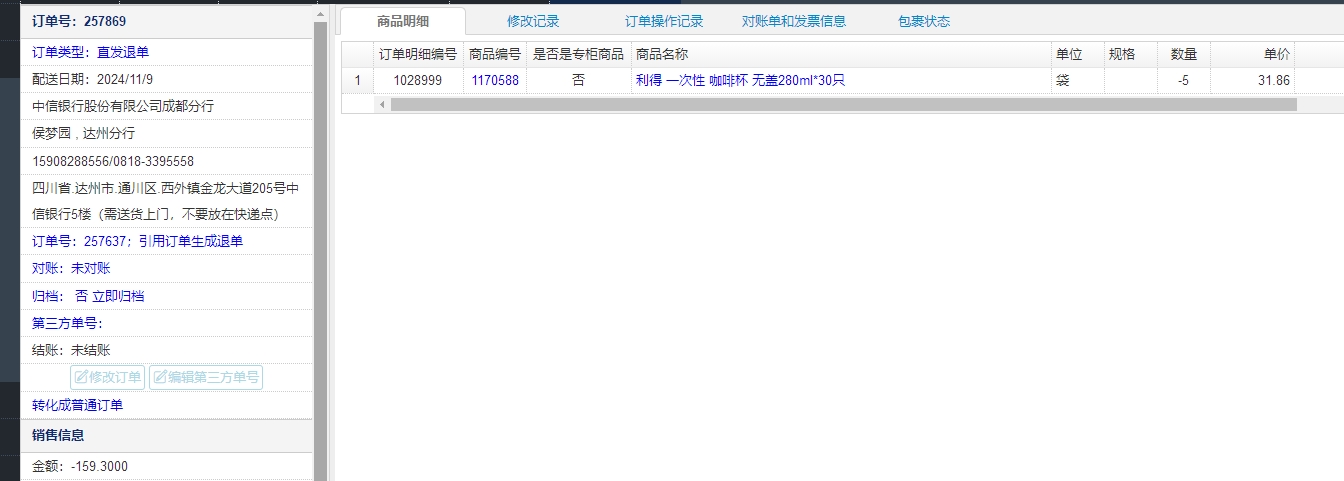Click the 结账: 未结账 status

tap(71, 350)
